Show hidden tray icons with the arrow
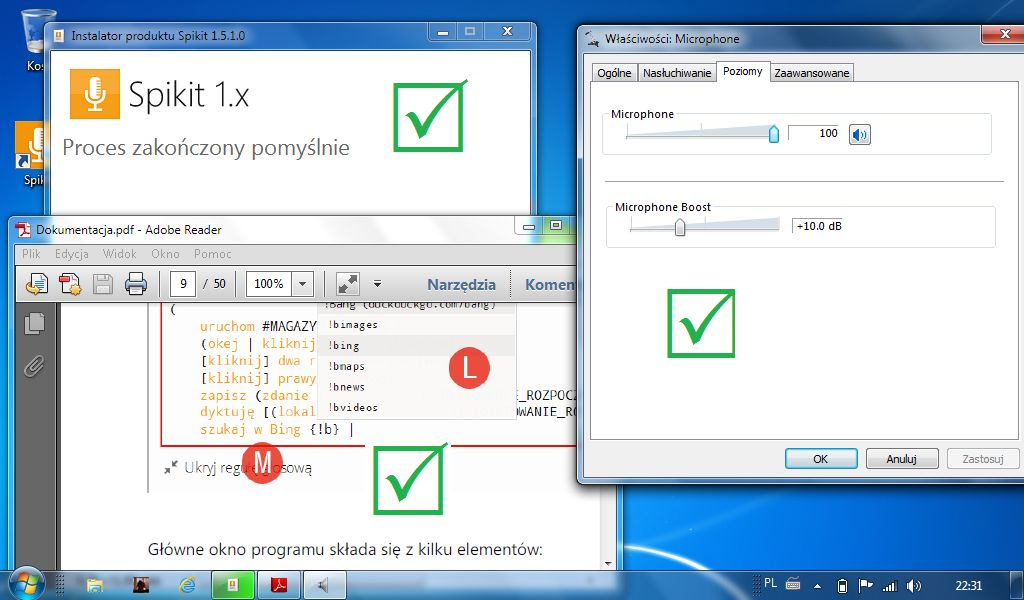Screen dimensions: 1024x600 (817, 586)
